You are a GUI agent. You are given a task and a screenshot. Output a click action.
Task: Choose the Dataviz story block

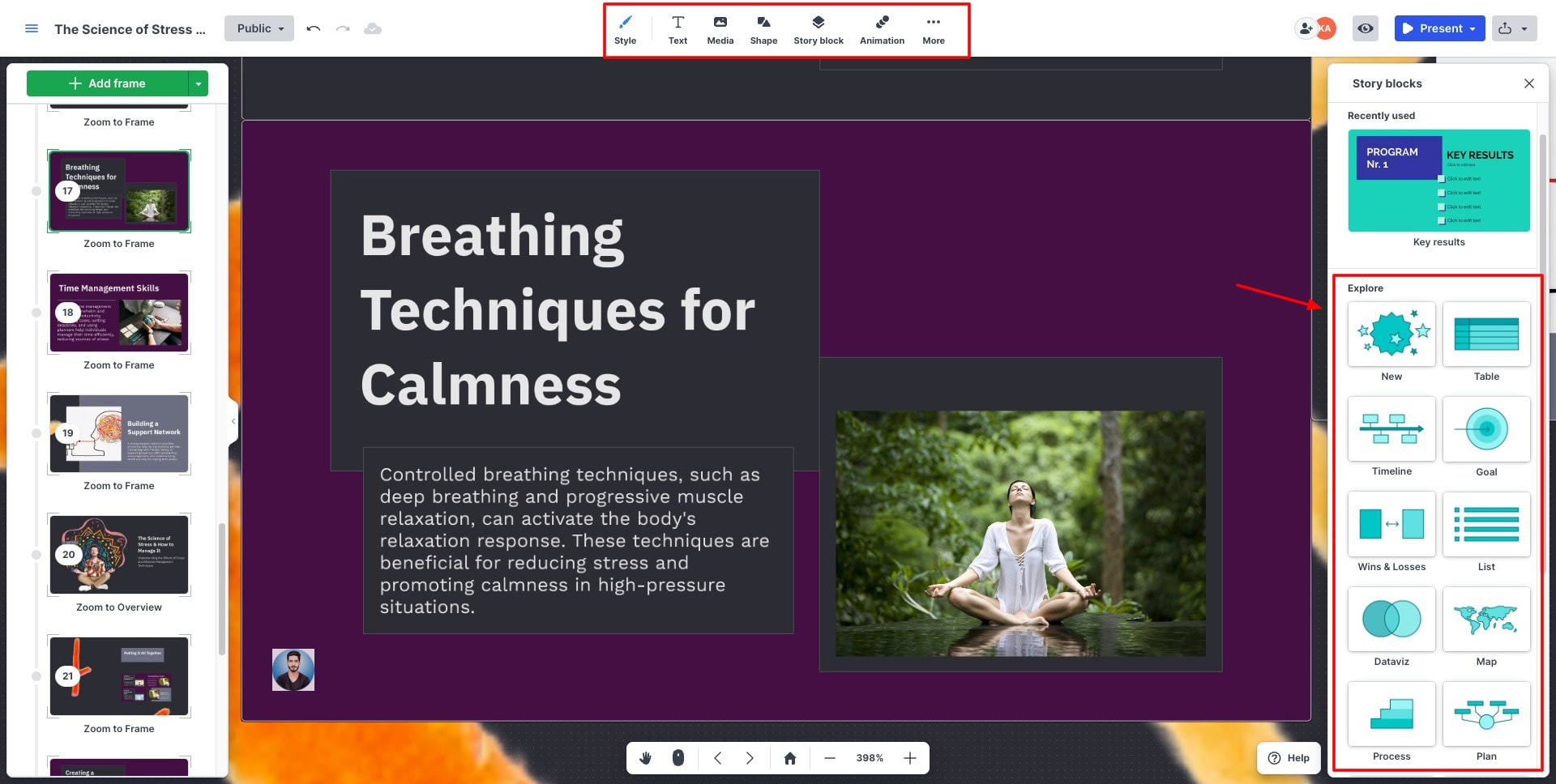[x=1391, y=619]
